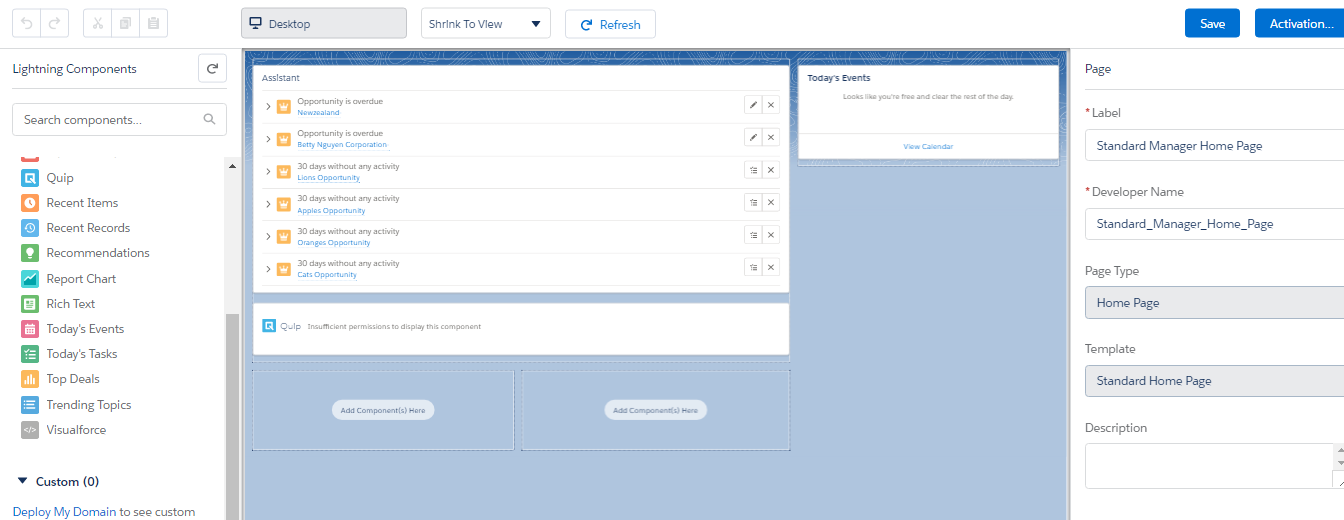This screenshot has width=1344, height=520.
Task: Open the Newzealand opportunity link
Action: 318,113
